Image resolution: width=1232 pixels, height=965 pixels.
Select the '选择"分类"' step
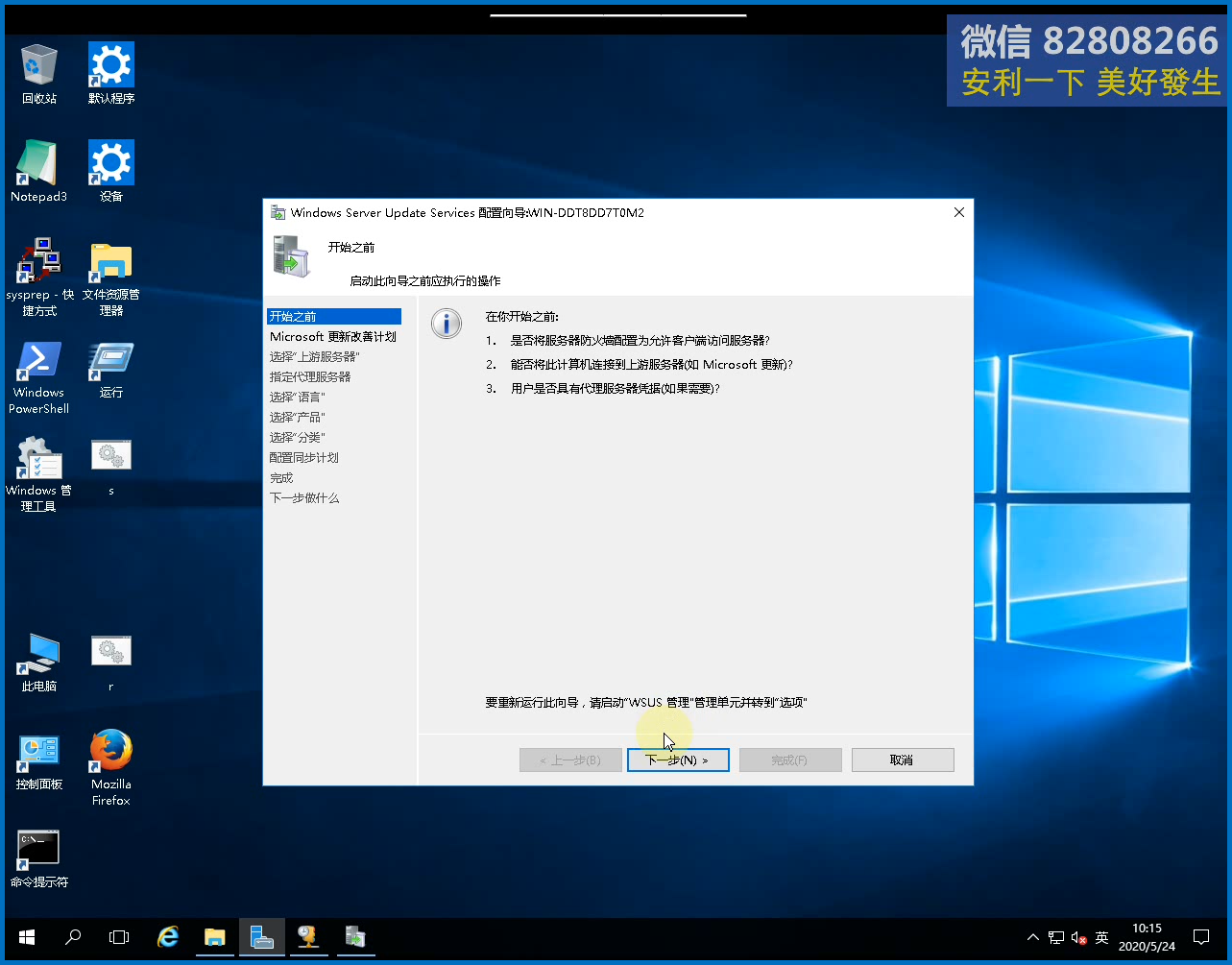pos(297,437)
